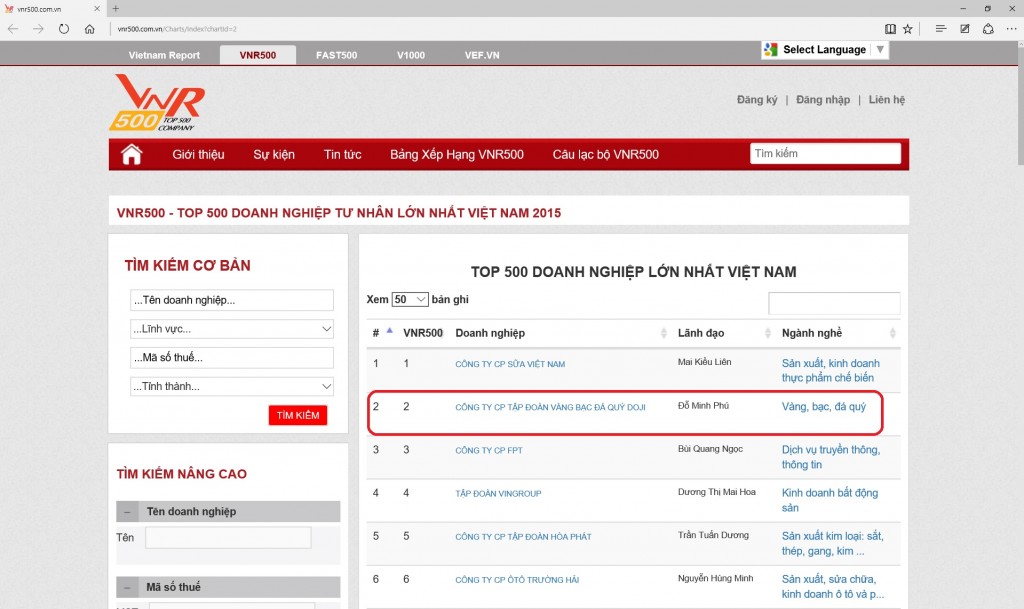Click the VNR500 Top 500 Company logo
The height and width of the screenshot is (609, 1024).
(157, 102)
